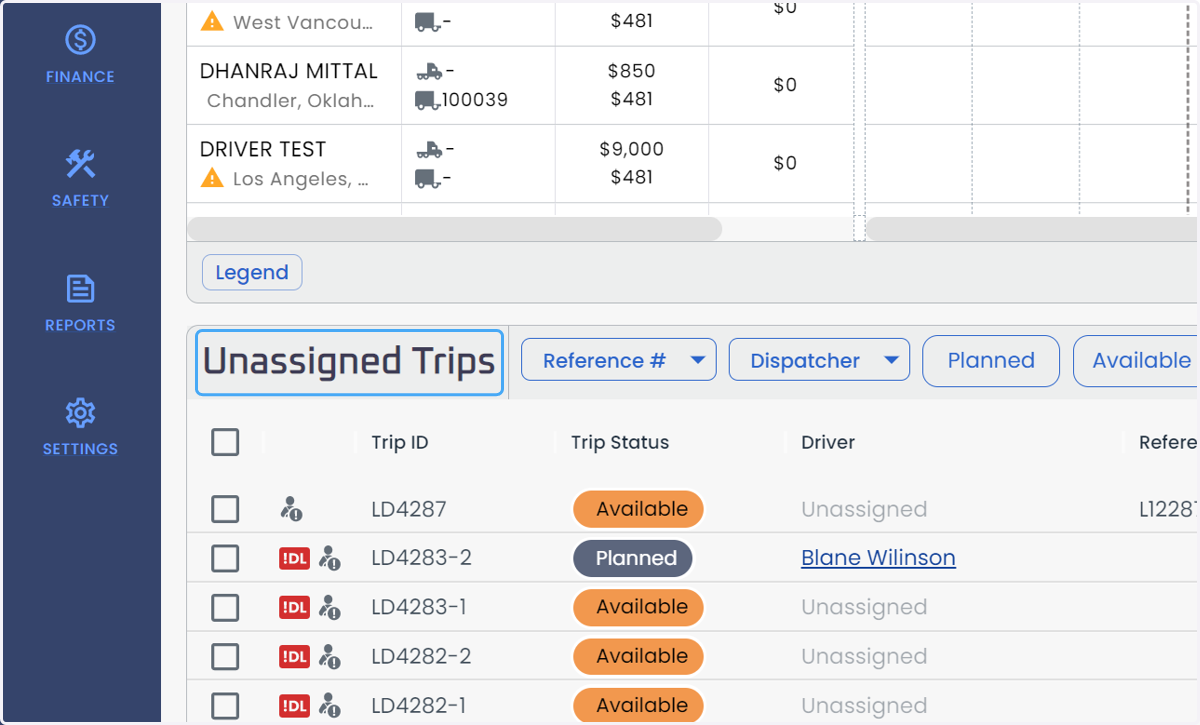
Task: Sort by Driver column header
Action: pos(828,442)
